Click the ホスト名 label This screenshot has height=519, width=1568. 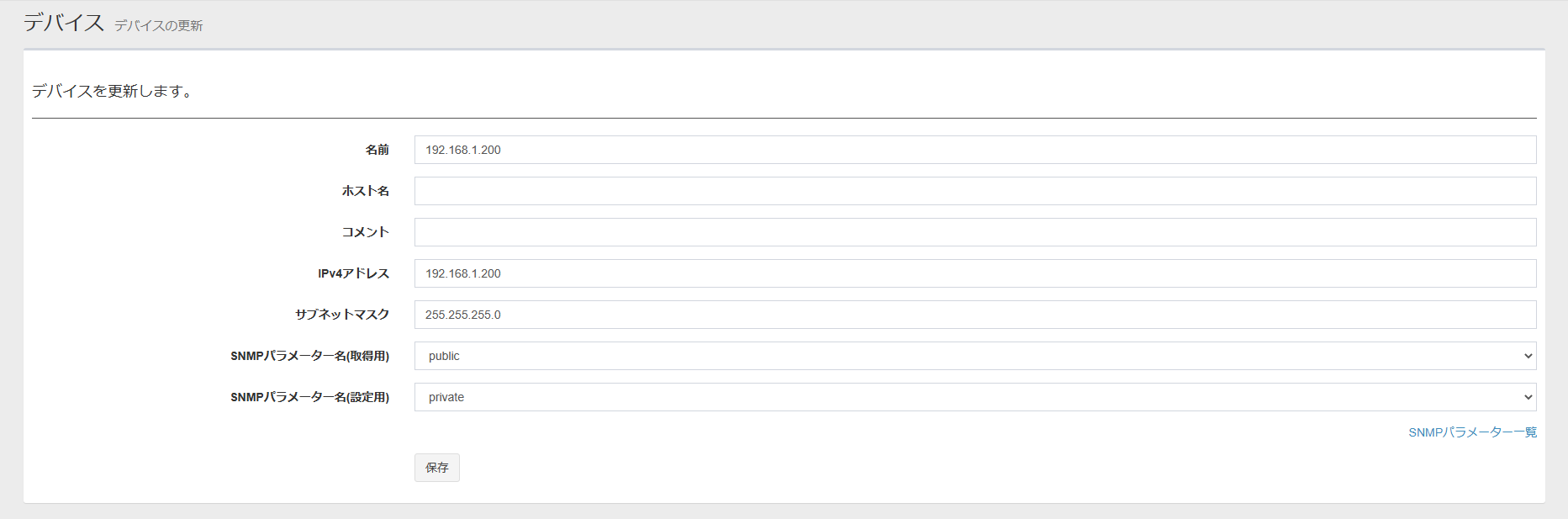click(x=365, y=191)
